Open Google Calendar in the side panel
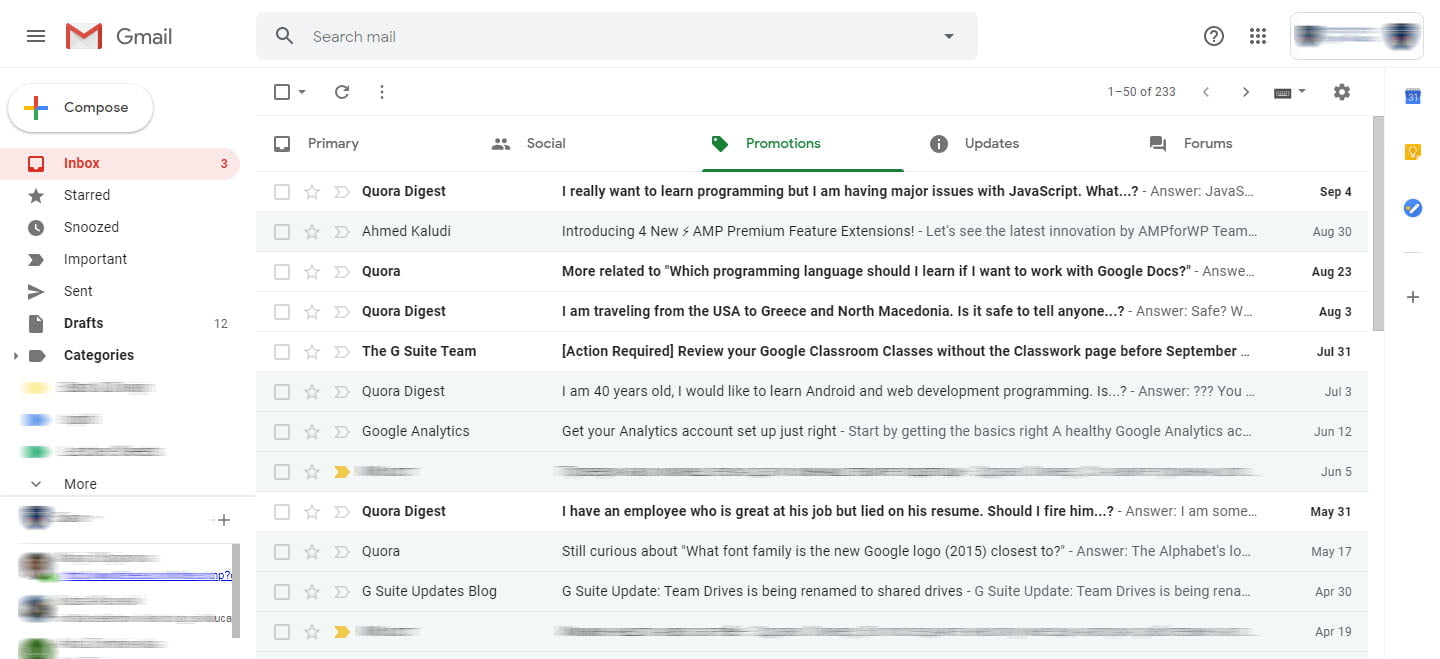 pyautogui.click(x=1412, y=96)
